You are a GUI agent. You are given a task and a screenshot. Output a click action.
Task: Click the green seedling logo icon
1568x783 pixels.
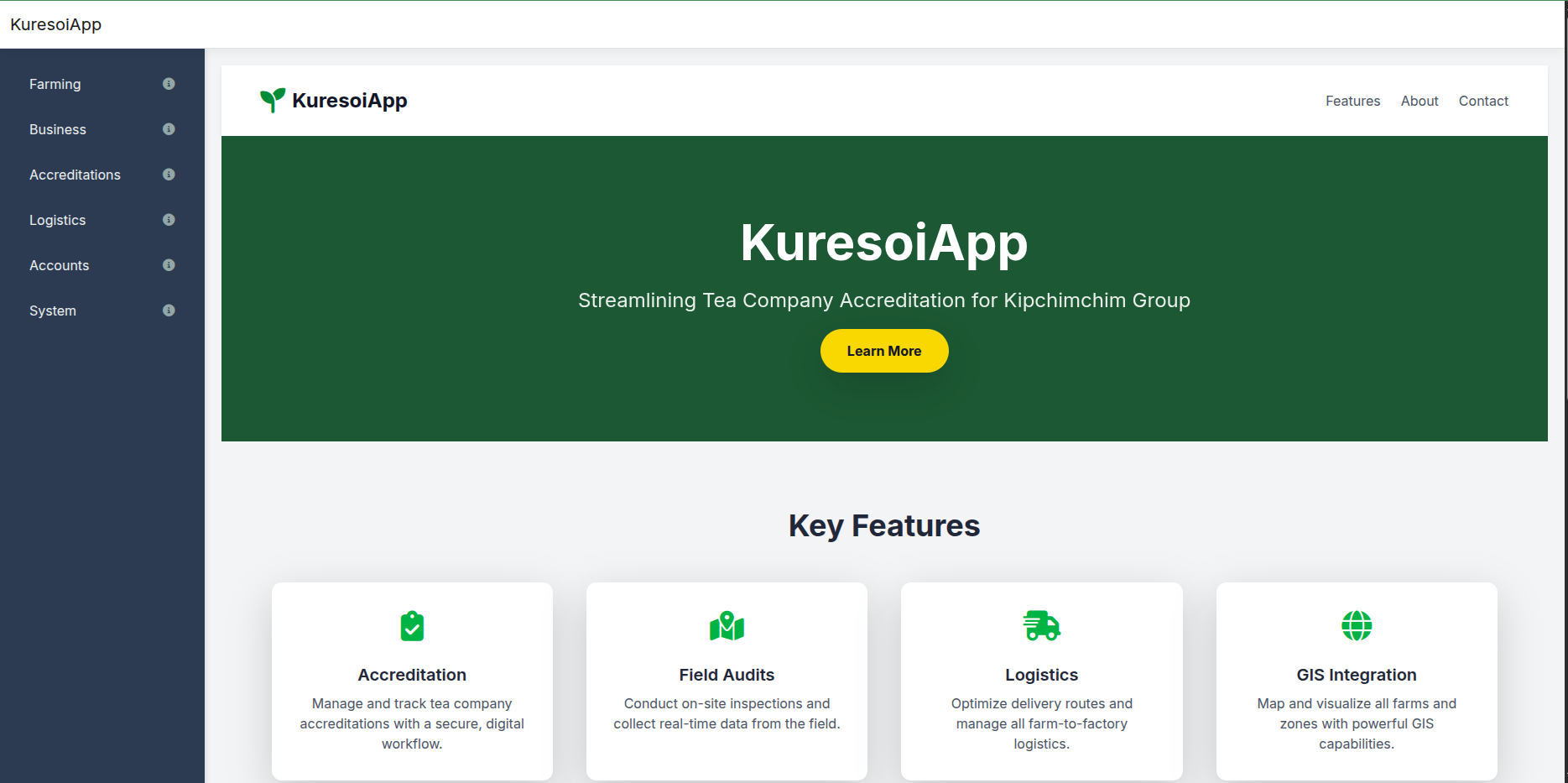coord(271,98)
